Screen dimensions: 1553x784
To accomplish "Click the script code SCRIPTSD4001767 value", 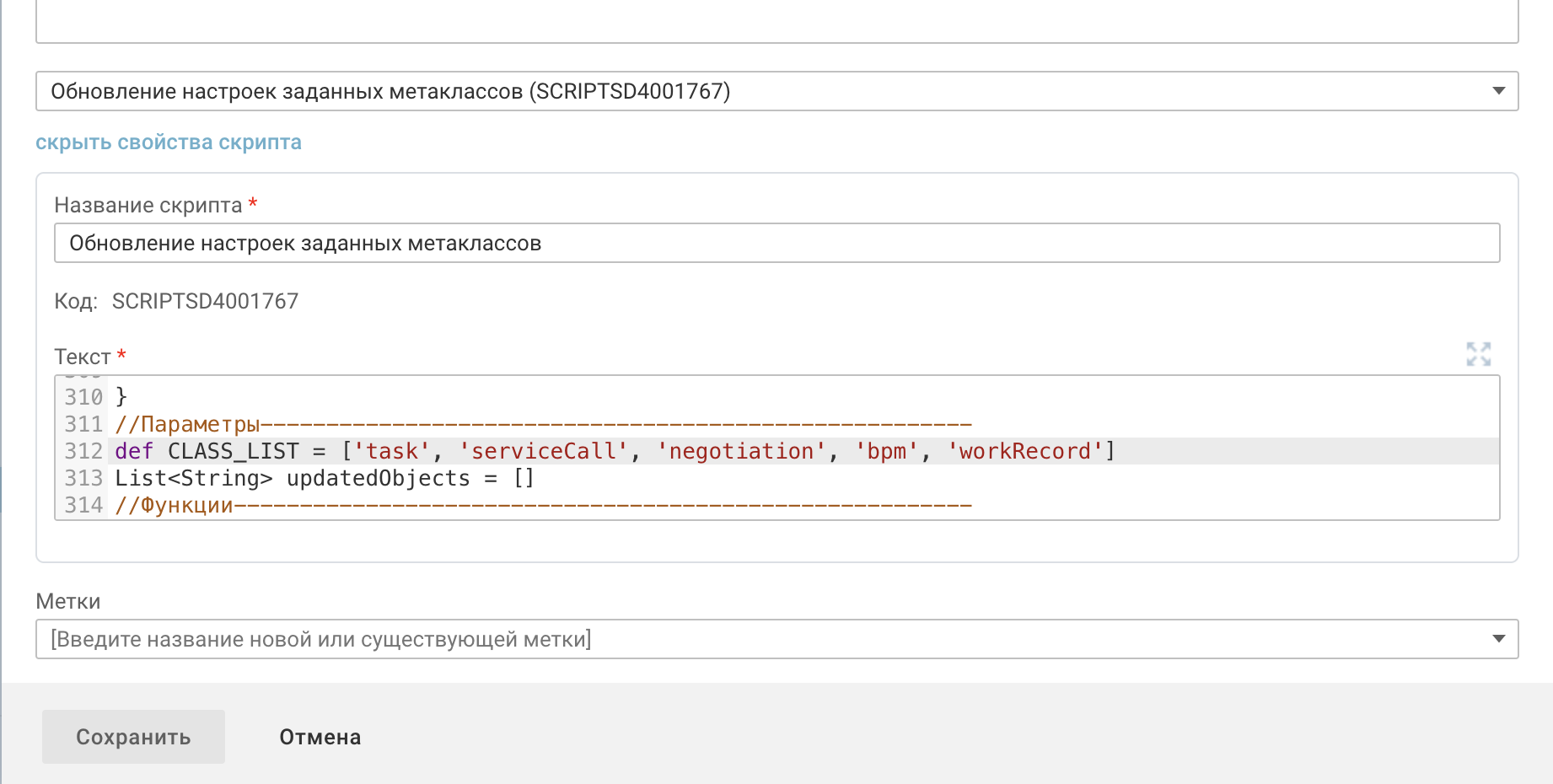I will pyautogui.click(x=205, y=301).
